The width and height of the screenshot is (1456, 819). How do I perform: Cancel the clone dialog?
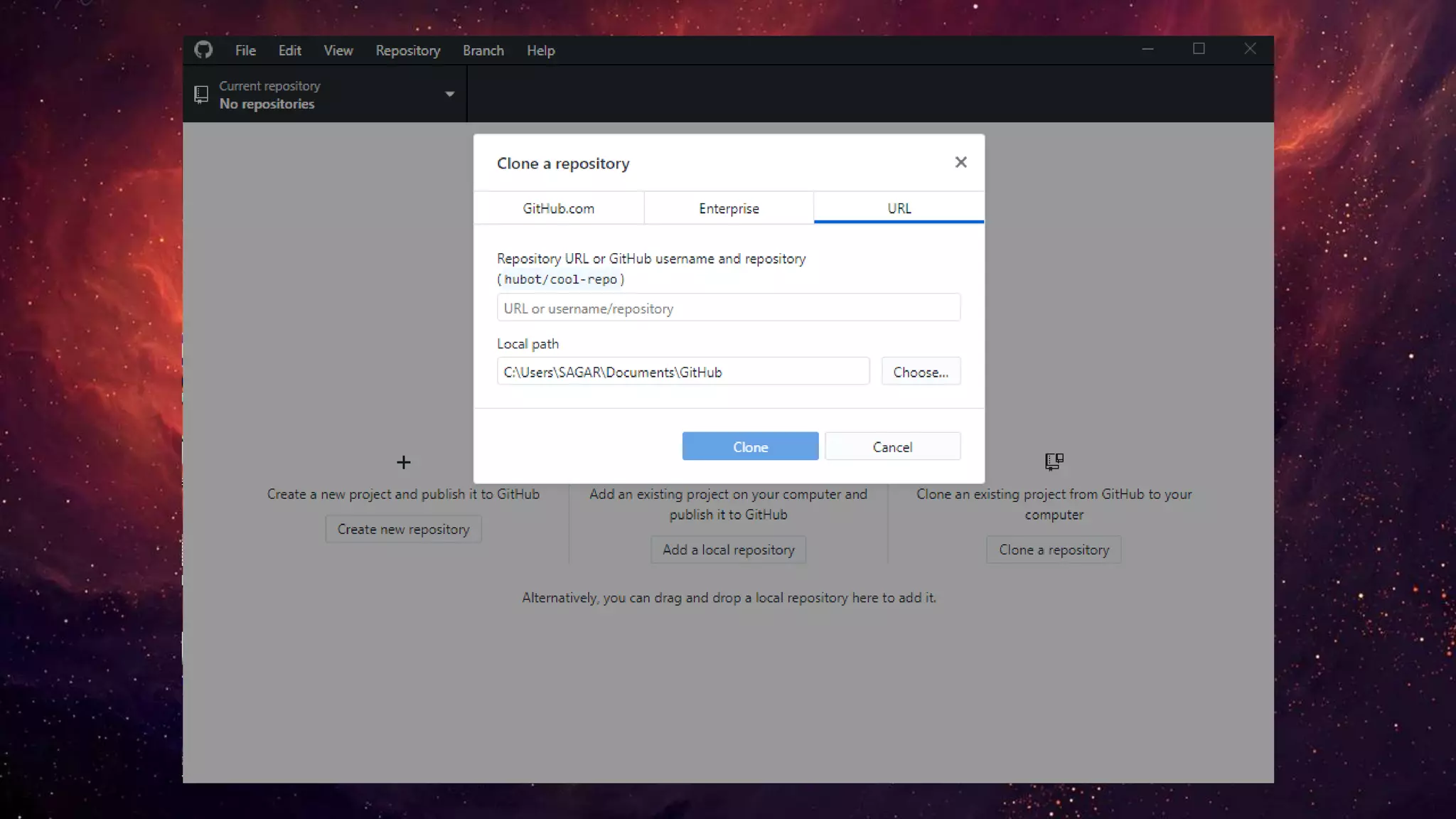pos(892,446)
